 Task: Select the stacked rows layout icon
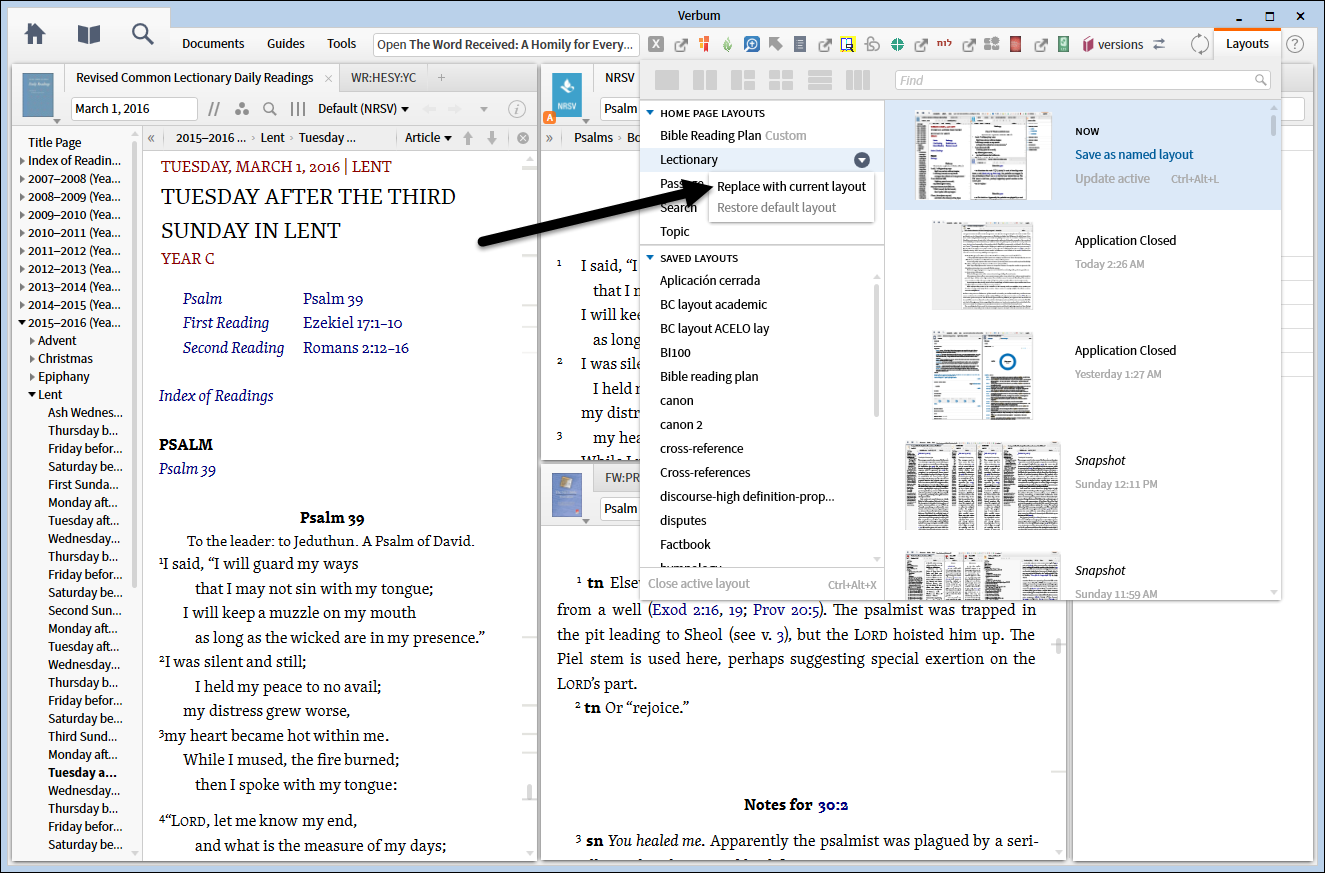820,80
